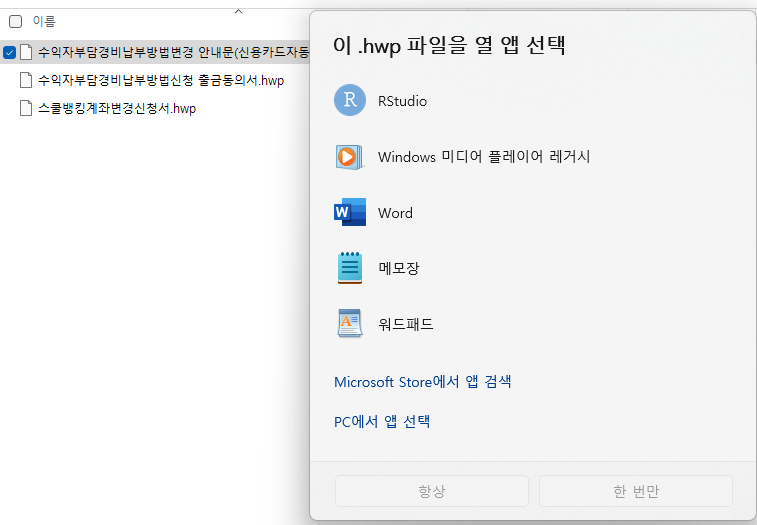
Task: Click the 이름 column header
Action: click(x=44, y=21)
